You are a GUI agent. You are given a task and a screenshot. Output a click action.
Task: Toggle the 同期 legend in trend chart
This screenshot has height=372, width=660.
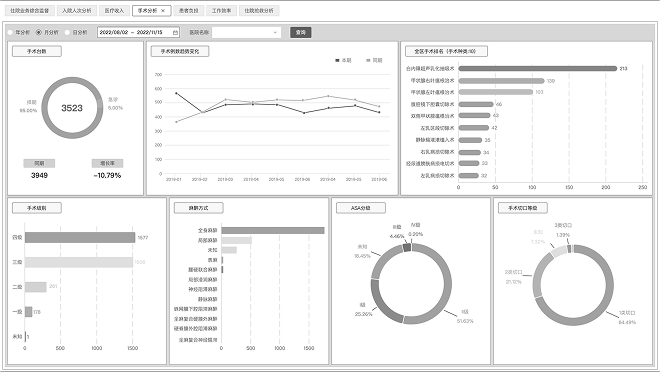374,61
